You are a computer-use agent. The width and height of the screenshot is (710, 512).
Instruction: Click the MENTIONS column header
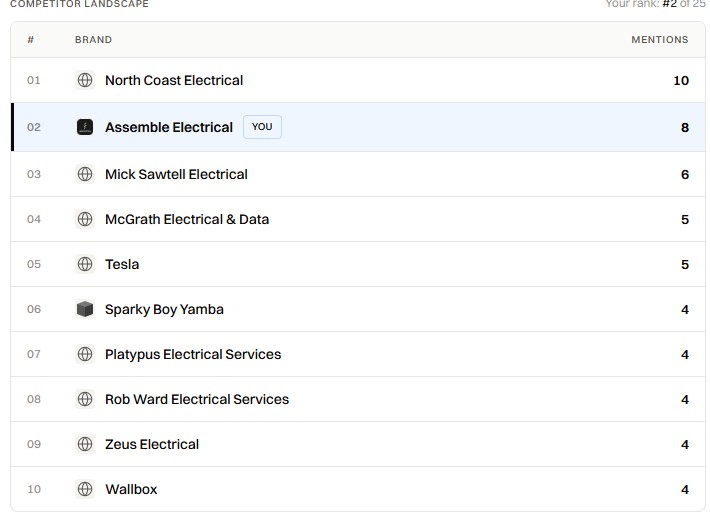(x=660, y=40)
